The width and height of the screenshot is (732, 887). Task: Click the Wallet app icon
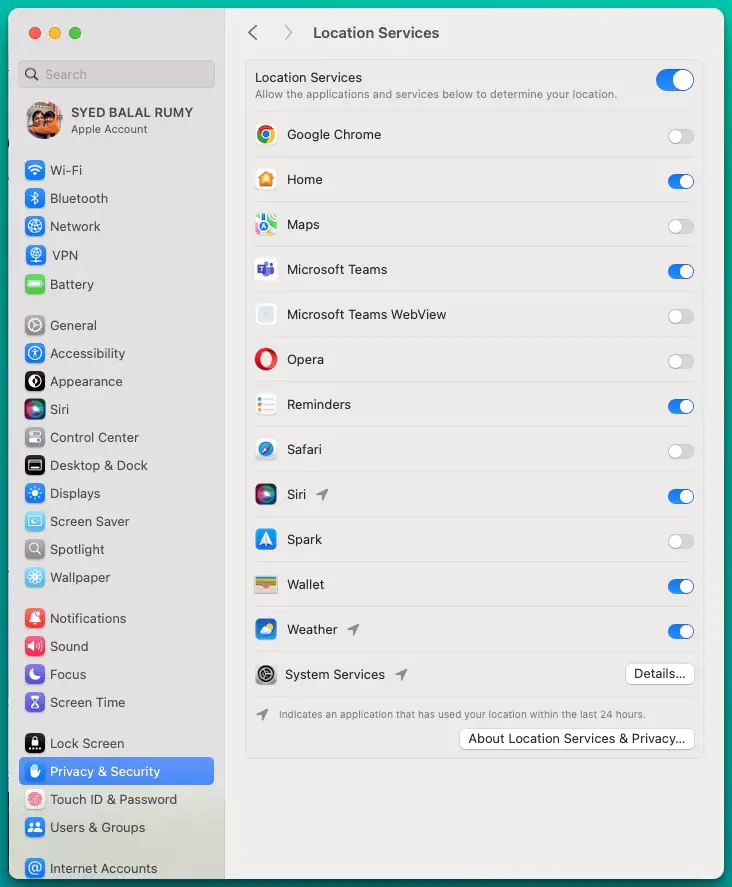coord(265,585)
